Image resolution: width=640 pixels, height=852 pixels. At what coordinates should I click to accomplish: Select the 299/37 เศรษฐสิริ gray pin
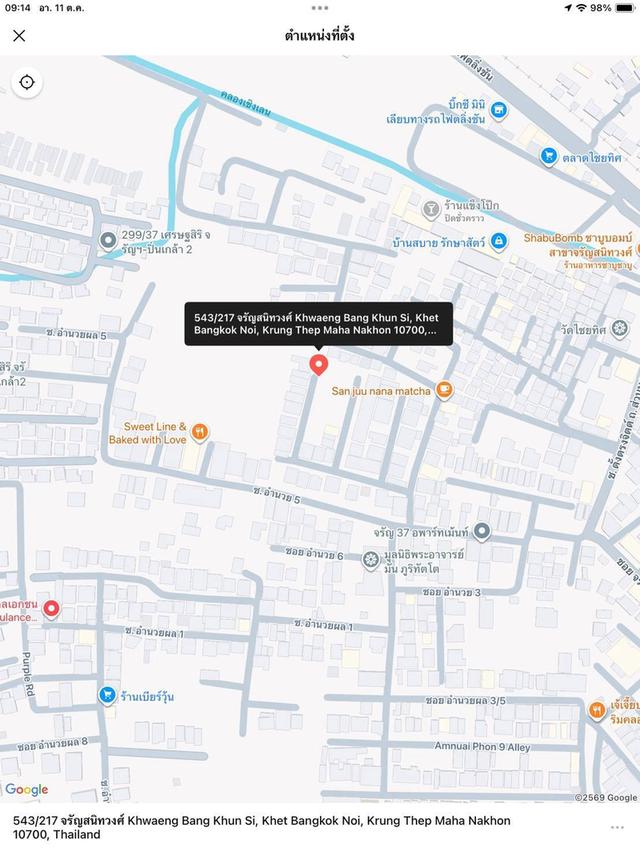108,240
